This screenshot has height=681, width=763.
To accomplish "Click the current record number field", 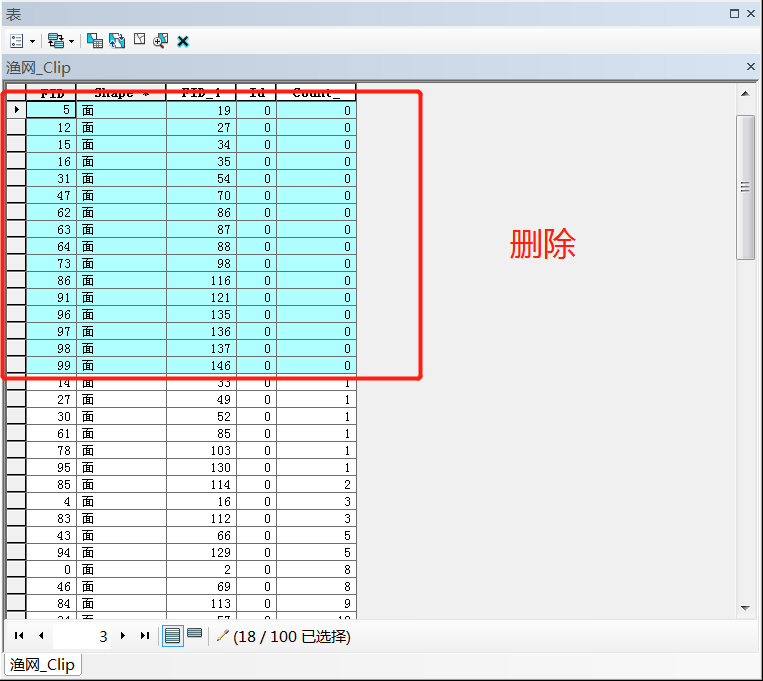I will (x=82, y=636).
